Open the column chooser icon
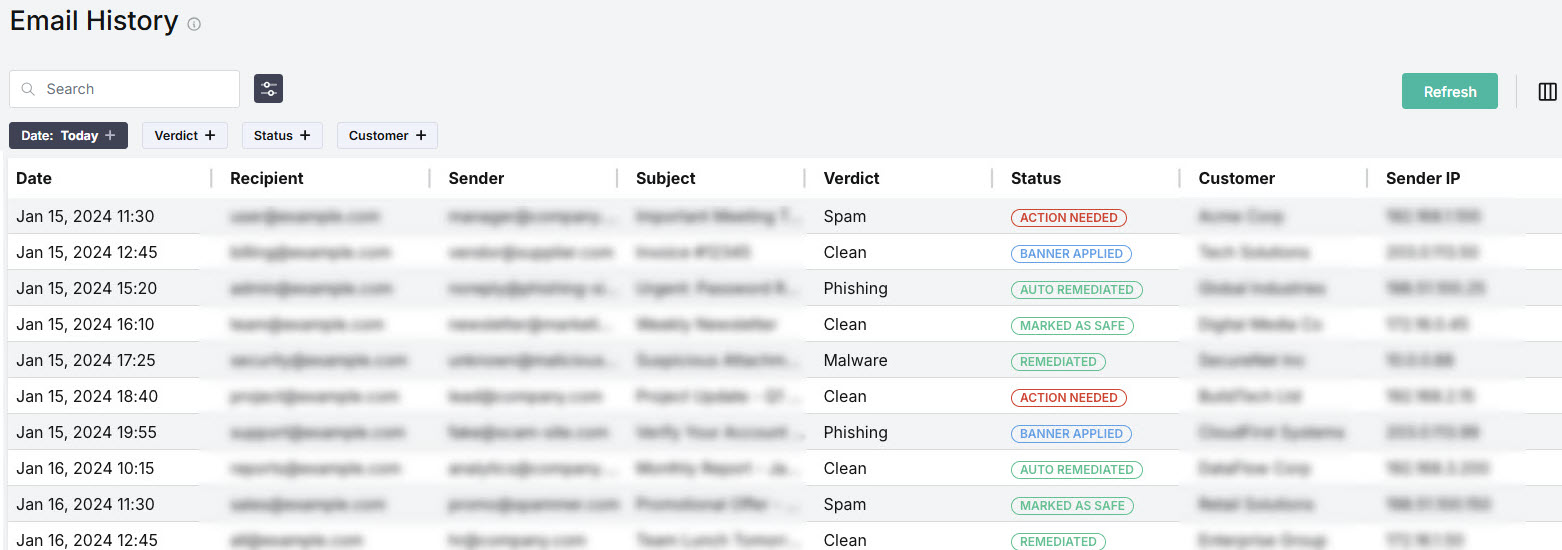This screenshot has width=1562, height=550. coord(1547,92)
